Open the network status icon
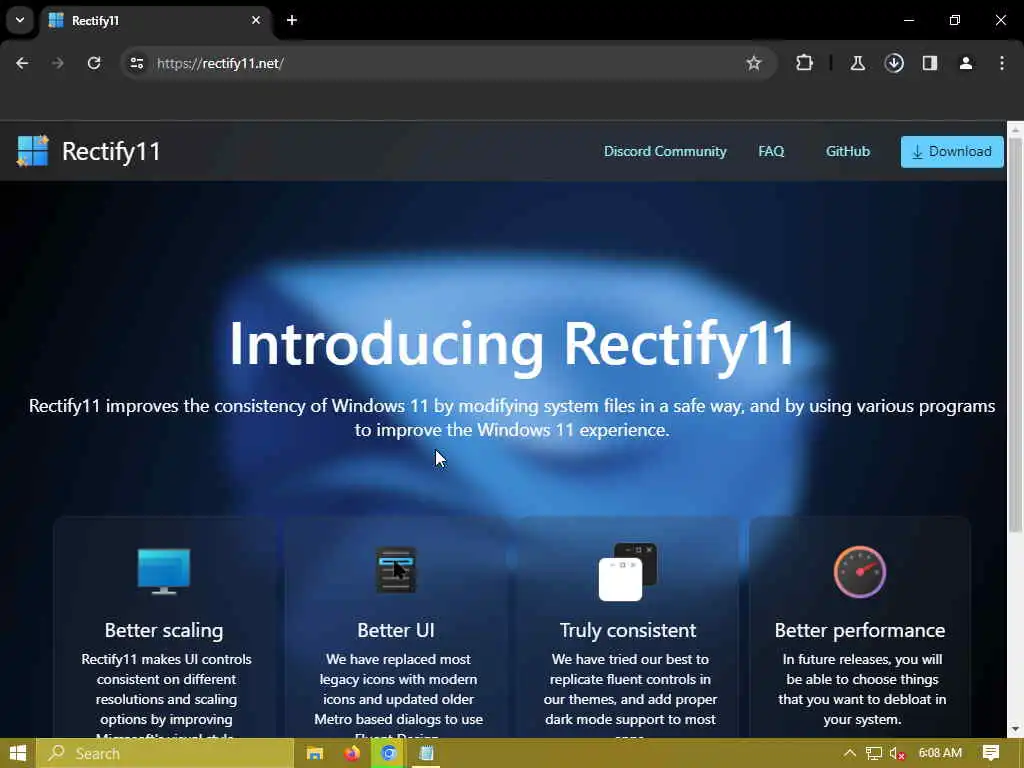This screenshot has width=1024, height=768. tap(874, 753)
